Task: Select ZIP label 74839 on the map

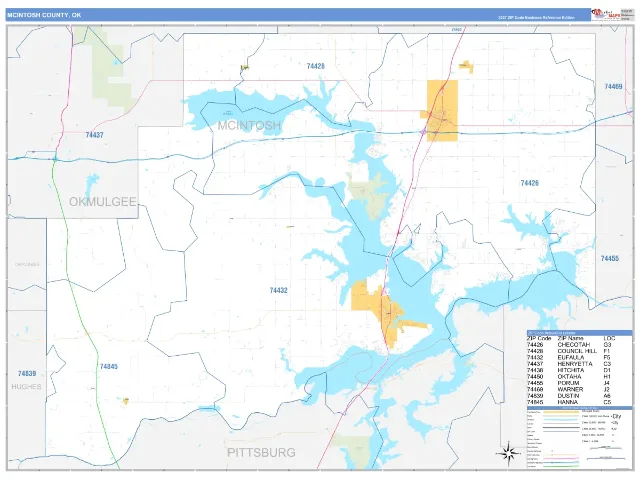Action: click(x=27, y=373)
